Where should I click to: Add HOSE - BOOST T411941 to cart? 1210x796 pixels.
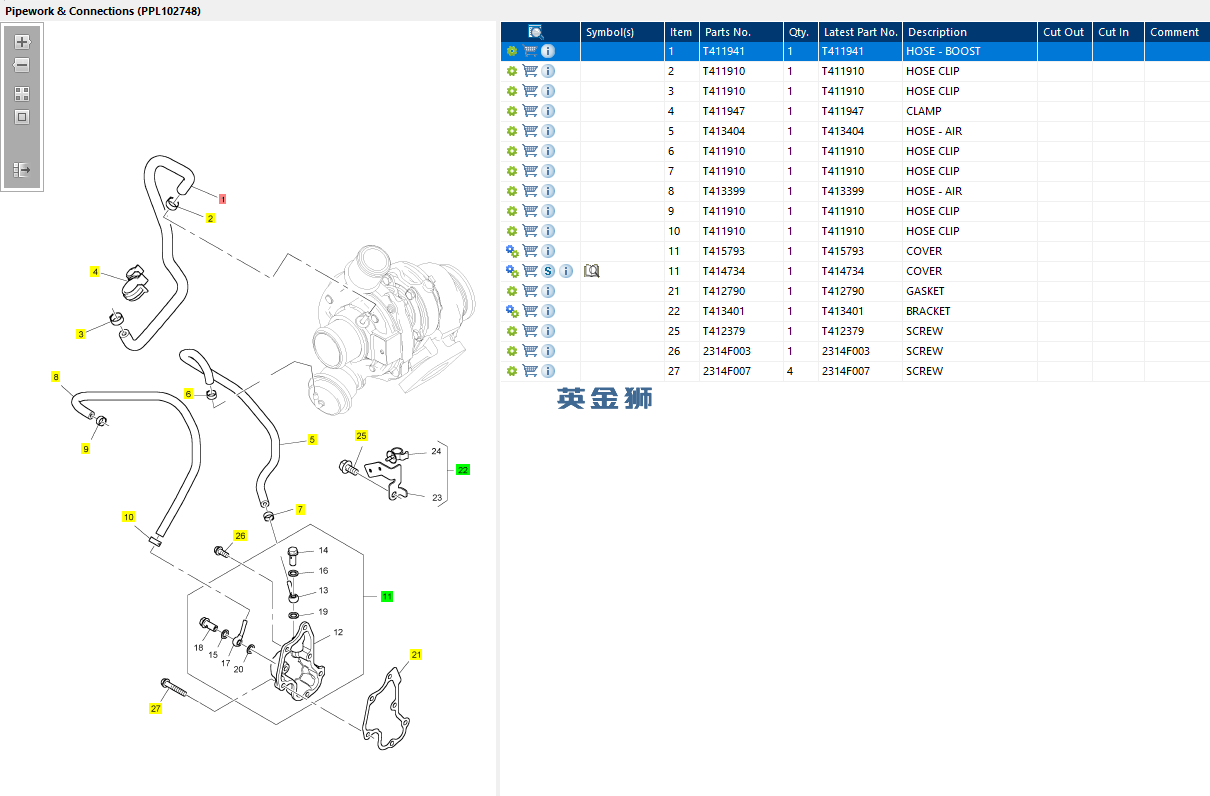[x=530, y=51]
